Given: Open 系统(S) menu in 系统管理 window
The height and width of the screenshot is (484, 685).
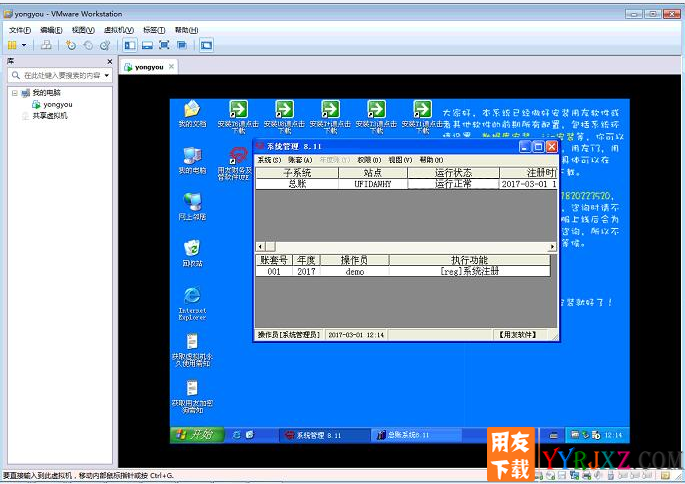Looking at the screenshot, I should (269, 160).
